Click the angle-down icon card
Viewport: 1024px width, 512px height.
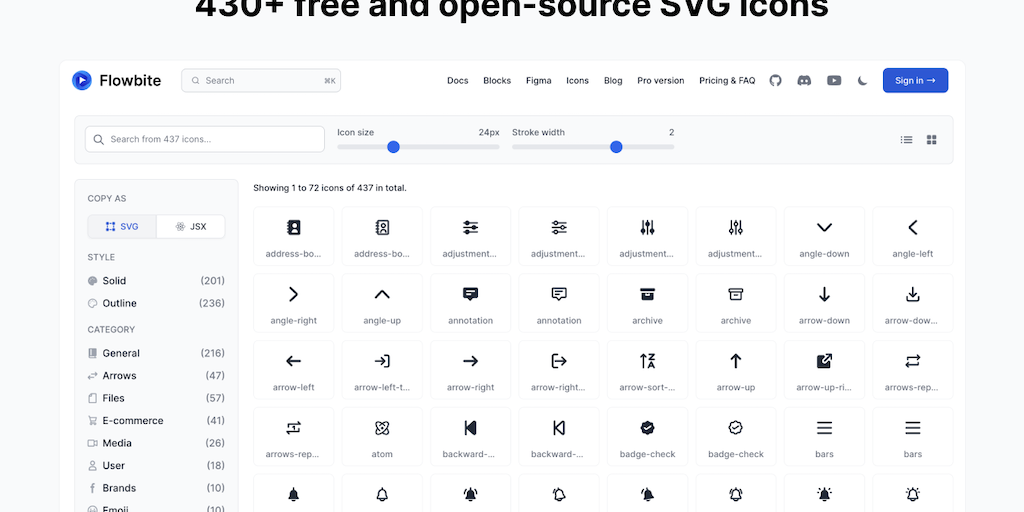point(824,236)
